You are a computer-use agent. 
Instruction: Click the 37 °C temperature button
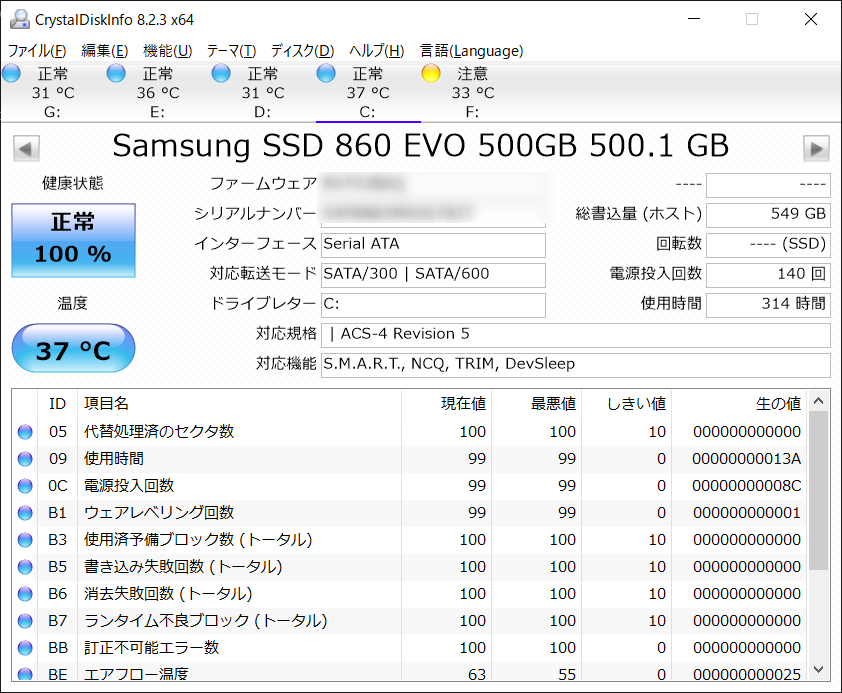74,348
